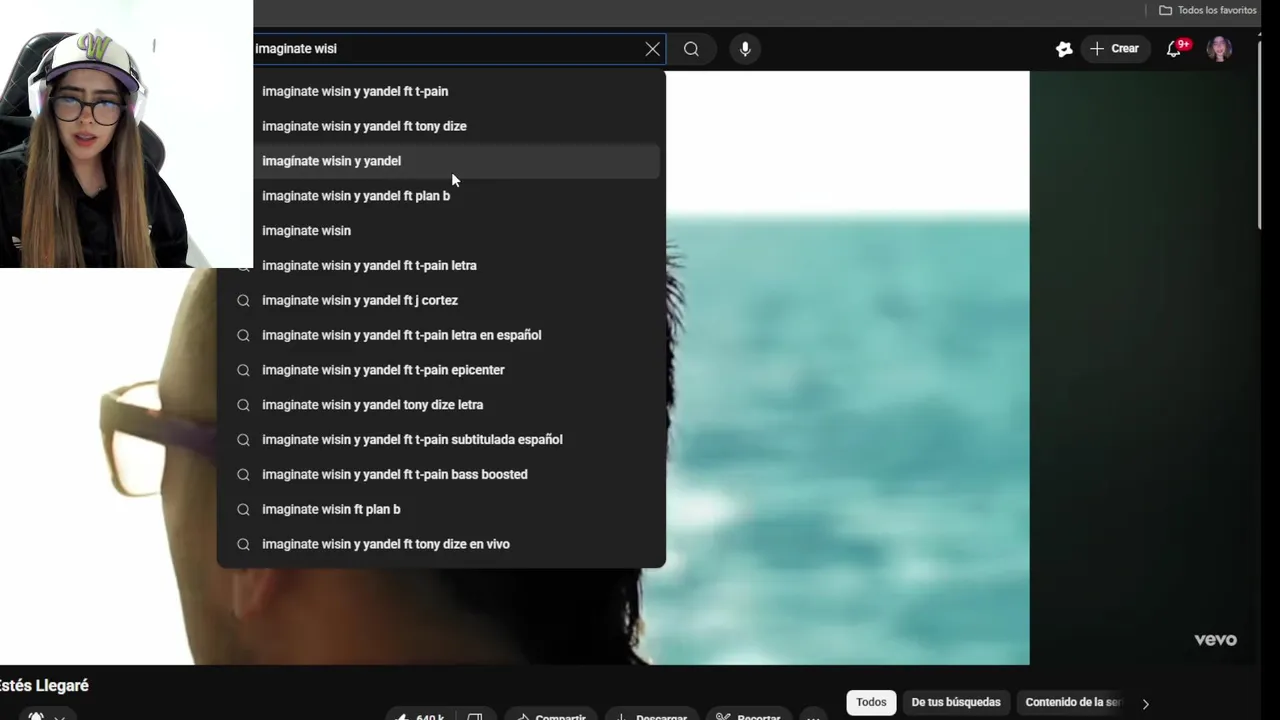Choose suggestion 'imaginate wisin y yandel ft tony dize'

pos(441,126)
